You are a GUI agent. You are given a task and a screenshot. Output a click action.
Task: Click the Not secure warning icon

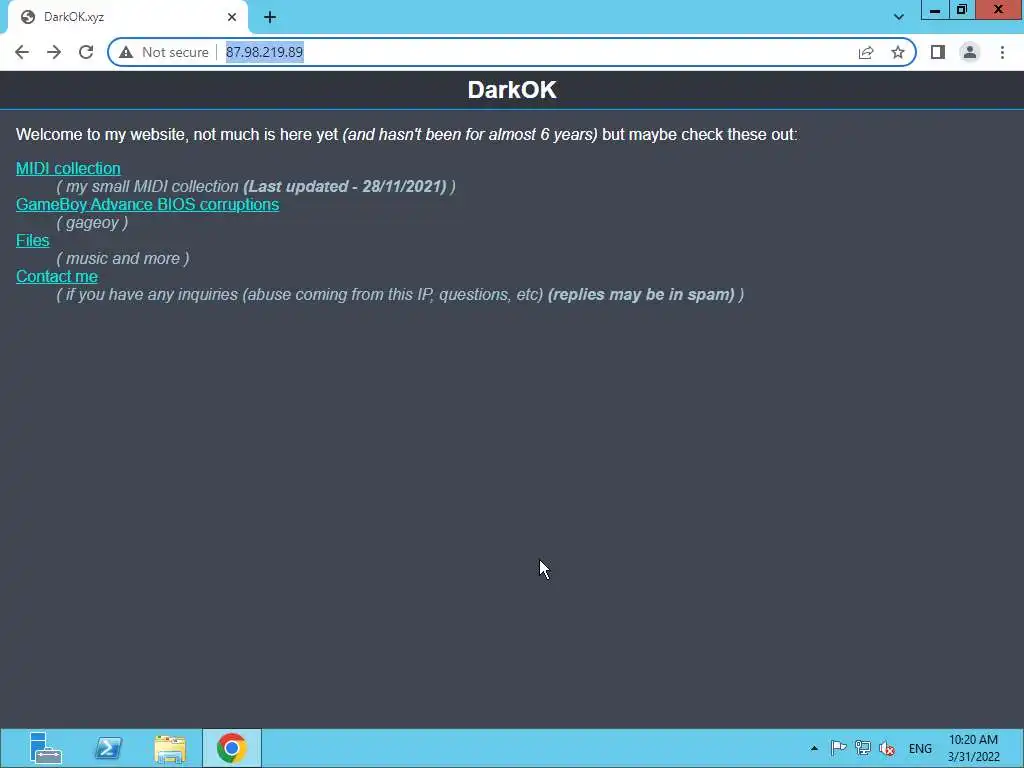[x=126, y=52]
